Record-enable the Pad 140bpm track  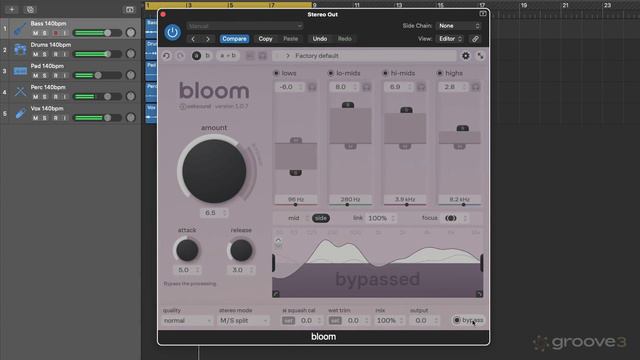[56, 76]
